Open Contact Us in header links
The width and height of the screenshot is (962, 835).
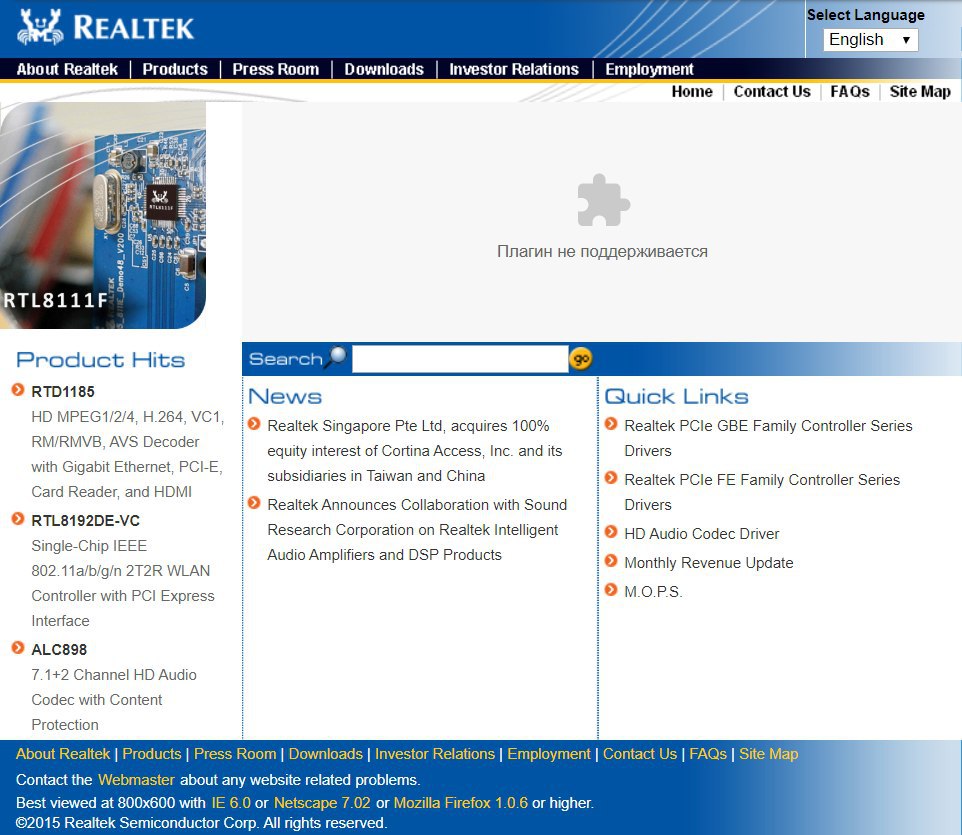[x=772, y=91]
